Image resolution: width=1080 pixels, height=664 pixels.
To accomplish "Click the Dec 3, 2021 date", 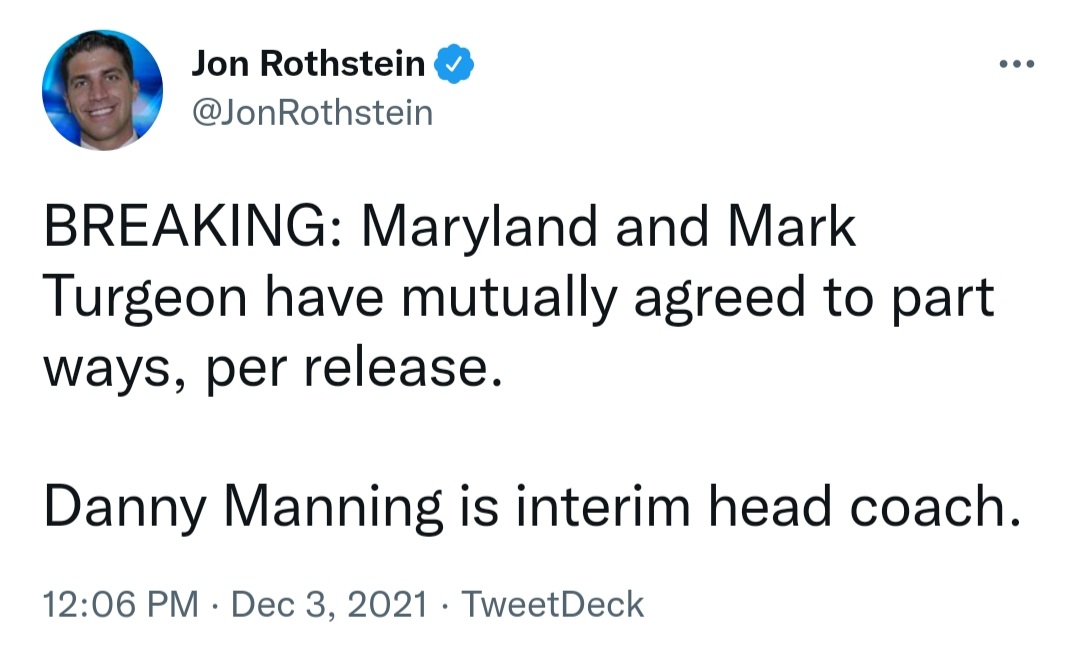I will (329, 605).
